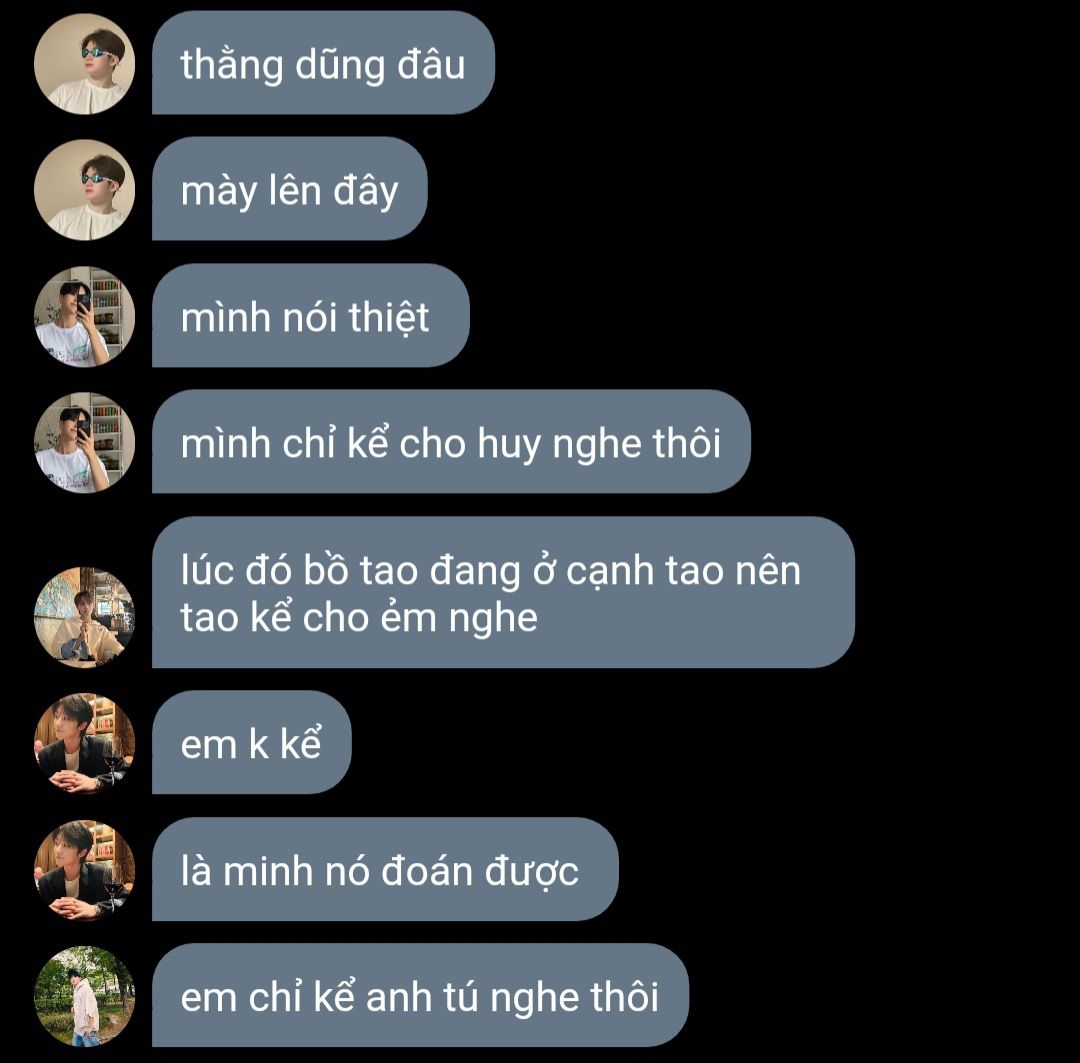Tap avatar next to 'mày lên đây'
1080x1063 pixels.
(x=84, y=190)
